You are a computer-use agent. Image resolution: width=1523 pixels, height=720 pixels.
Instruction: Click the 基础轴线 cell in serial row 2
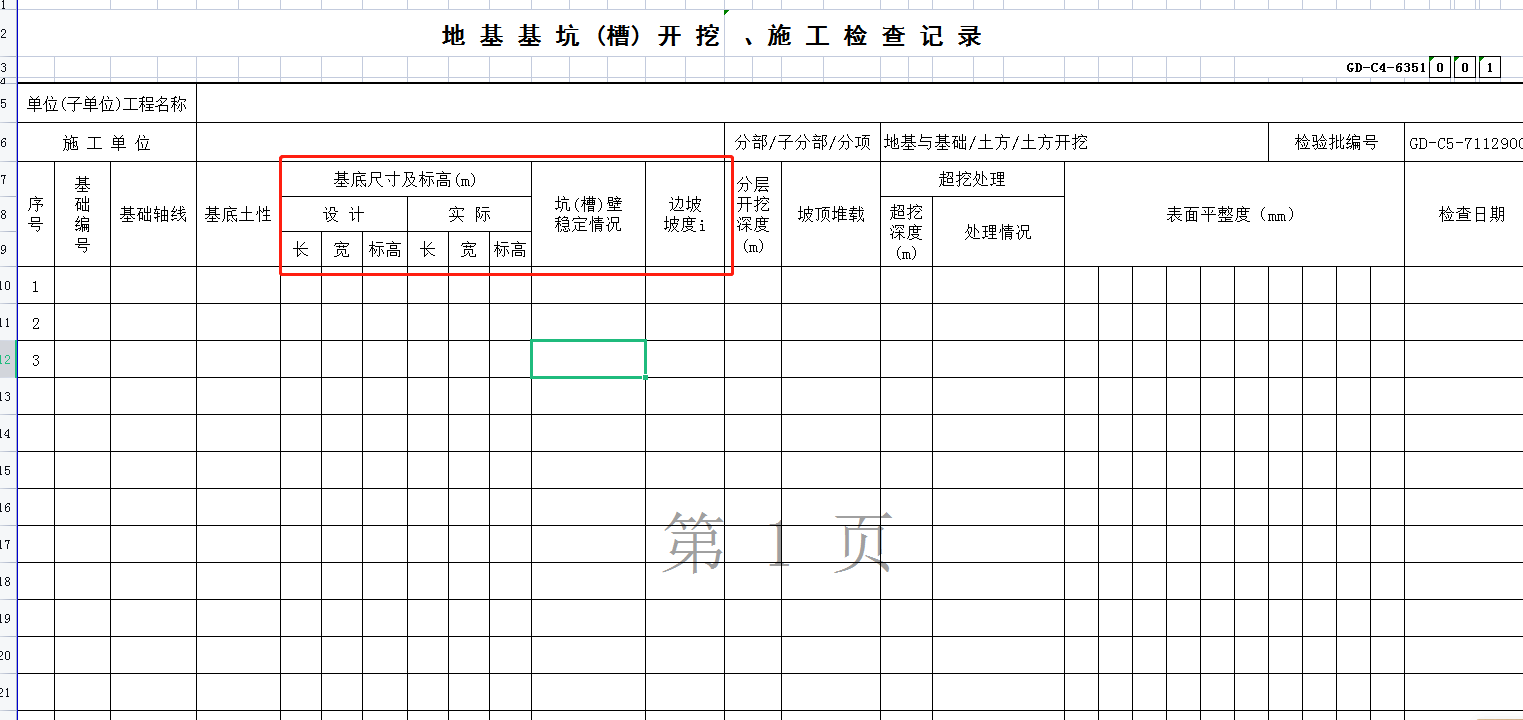pos(153,323)
